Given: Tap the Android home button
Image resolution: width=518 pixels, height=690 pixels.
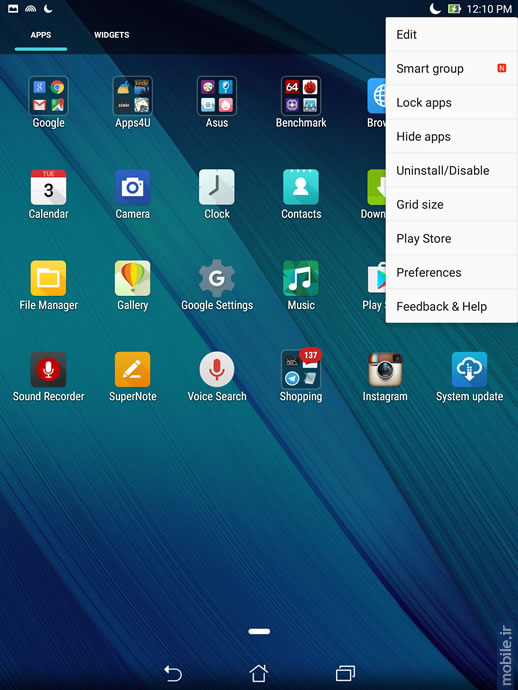Looking at the screenshot, I should coord(259,673).
